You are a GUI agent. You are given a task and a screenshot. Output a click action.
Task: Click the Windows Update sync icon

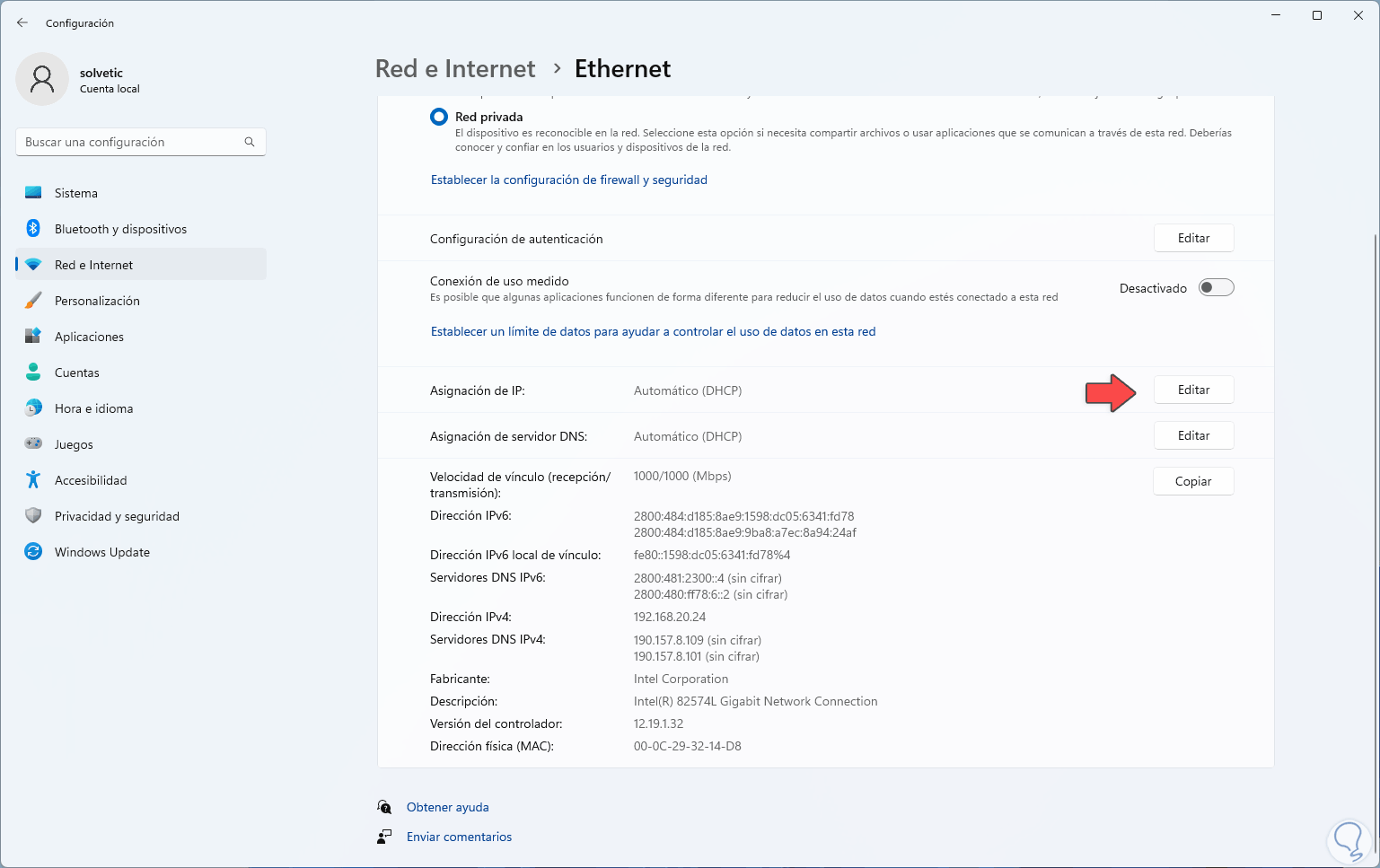(33, 552)
